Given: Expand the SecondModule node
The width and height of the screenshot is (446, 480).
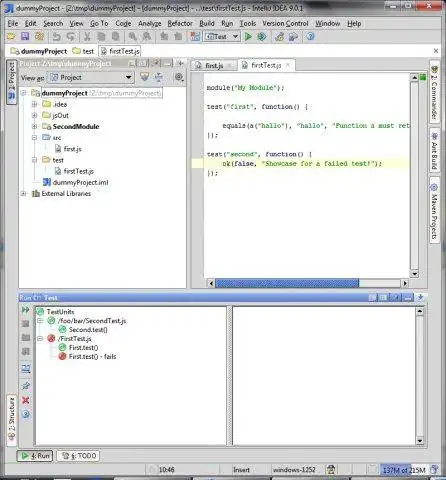Looking at the screenshot, I should [34, 126].
